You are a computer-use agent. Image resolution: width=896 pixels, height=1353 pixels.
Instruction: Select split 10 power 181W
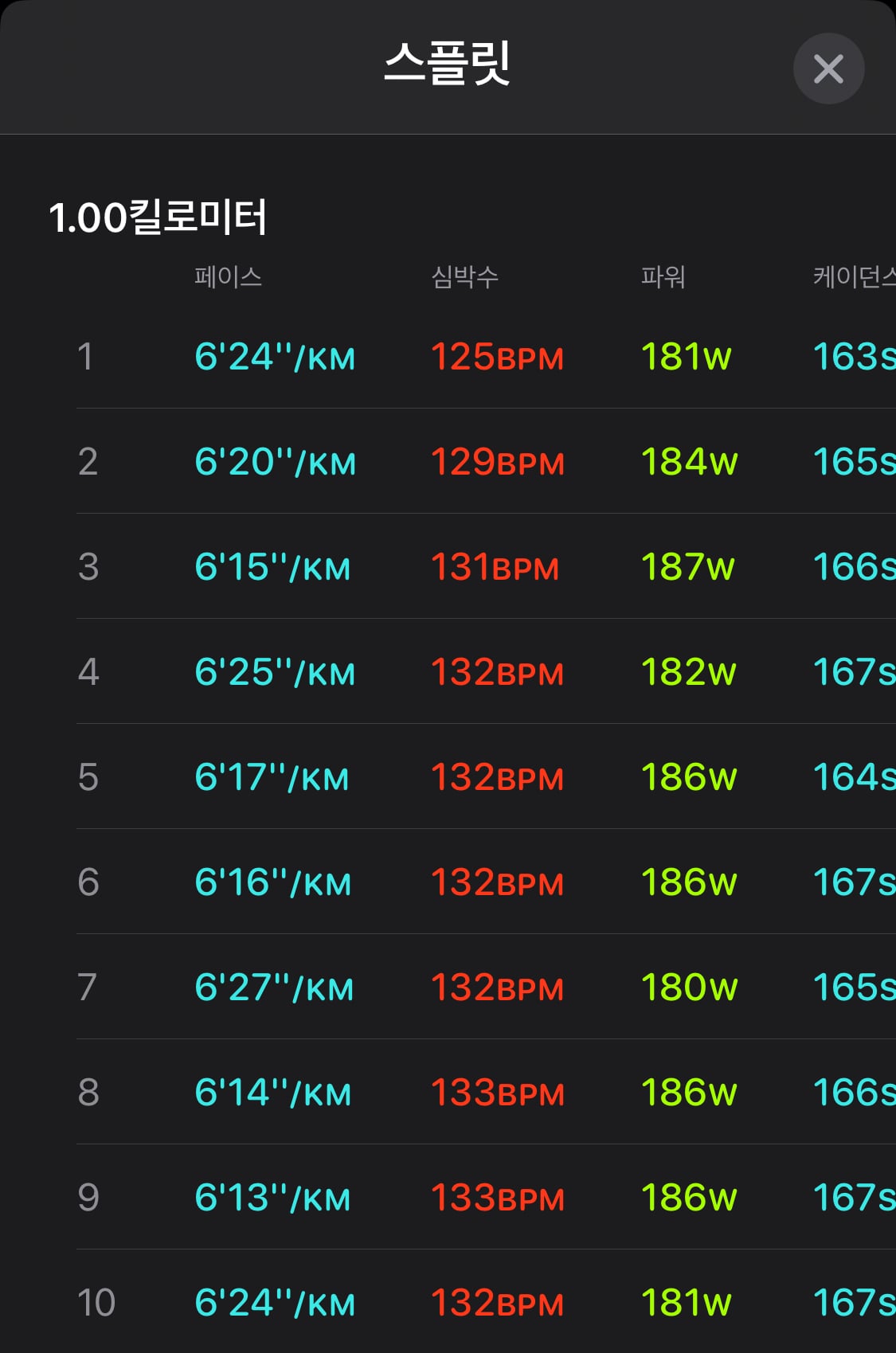pos(687,1303)
